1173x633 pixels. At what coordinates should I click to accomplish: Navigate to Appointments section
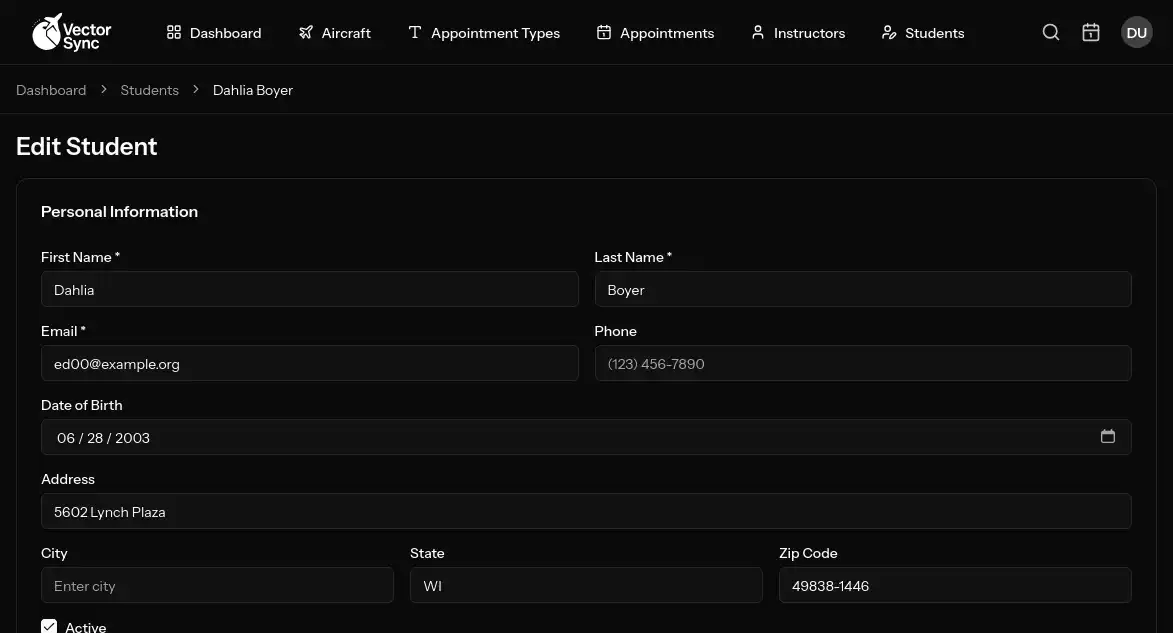[655, 33]
